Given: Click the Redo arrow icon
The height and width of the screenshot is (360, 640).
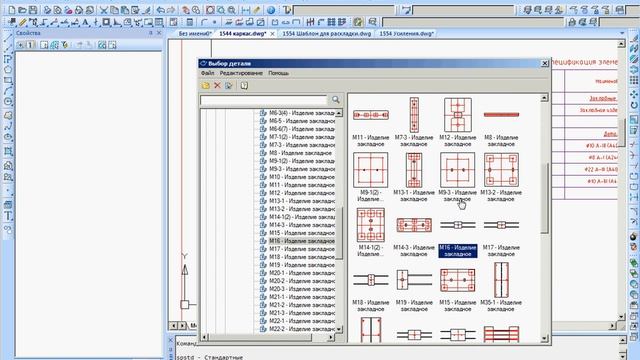Looking at the screenshot, I should 171,10.
